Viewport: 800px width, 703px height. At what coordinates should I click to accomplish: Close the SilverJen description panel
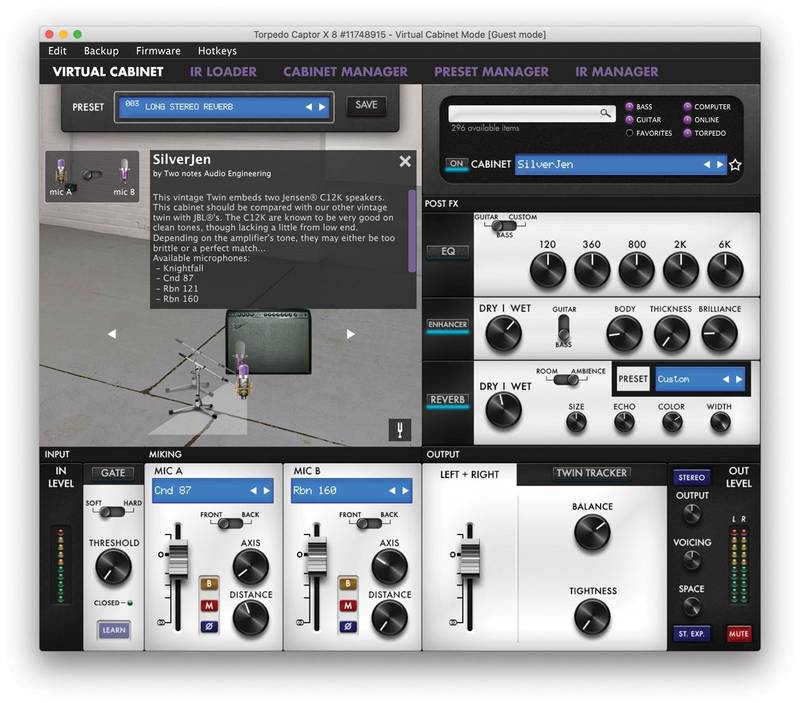(x=405, y=161)
